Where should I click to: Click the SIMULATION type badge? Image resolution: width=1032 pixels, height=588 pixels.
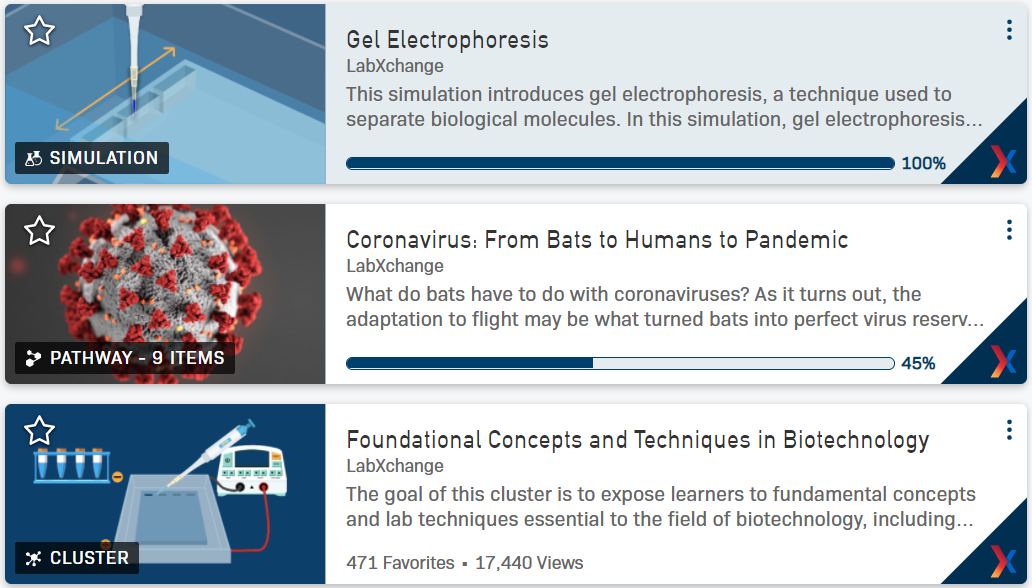tap(92, 158)
